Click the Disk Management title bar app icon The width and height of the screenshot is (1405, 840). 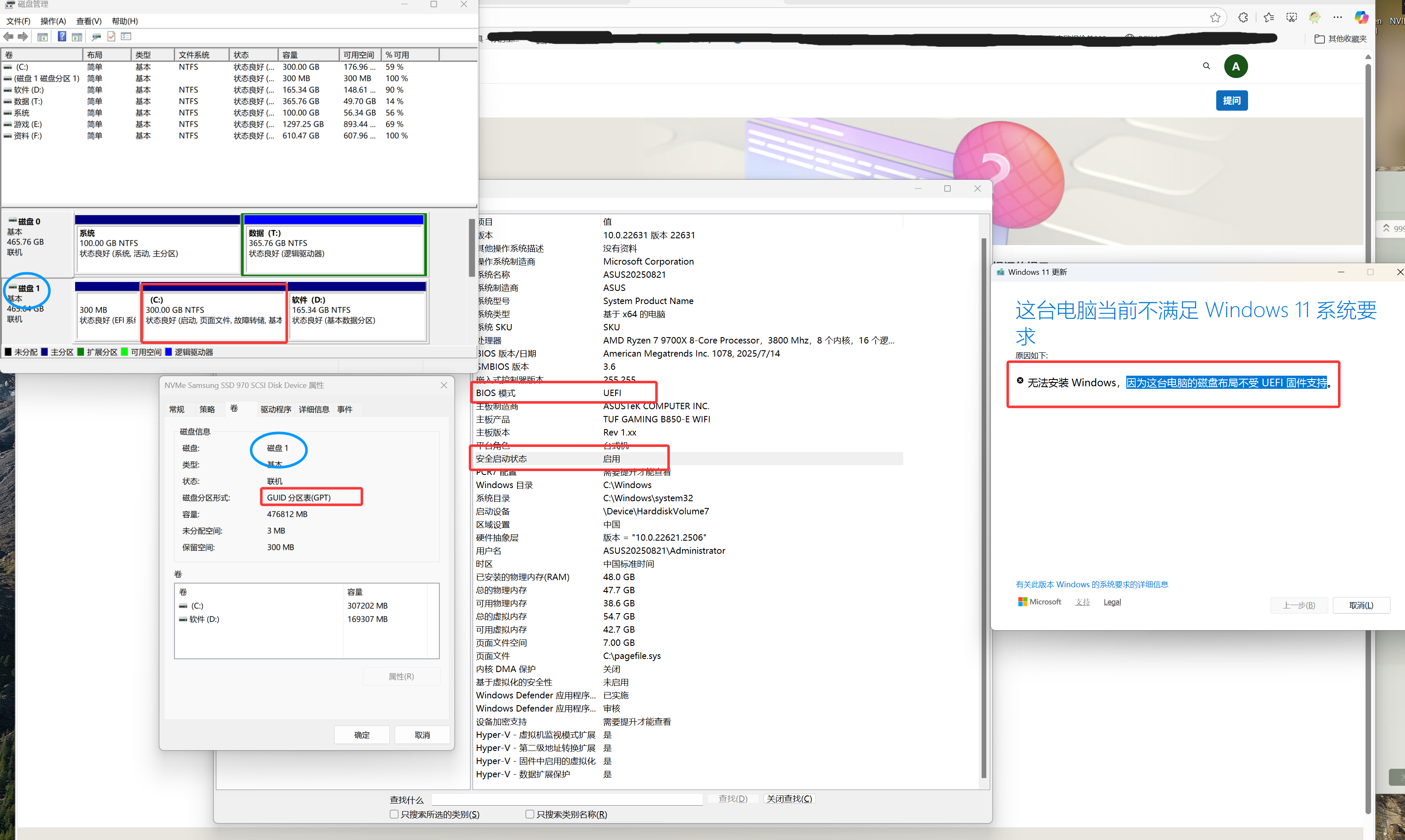tap(10, 5)
